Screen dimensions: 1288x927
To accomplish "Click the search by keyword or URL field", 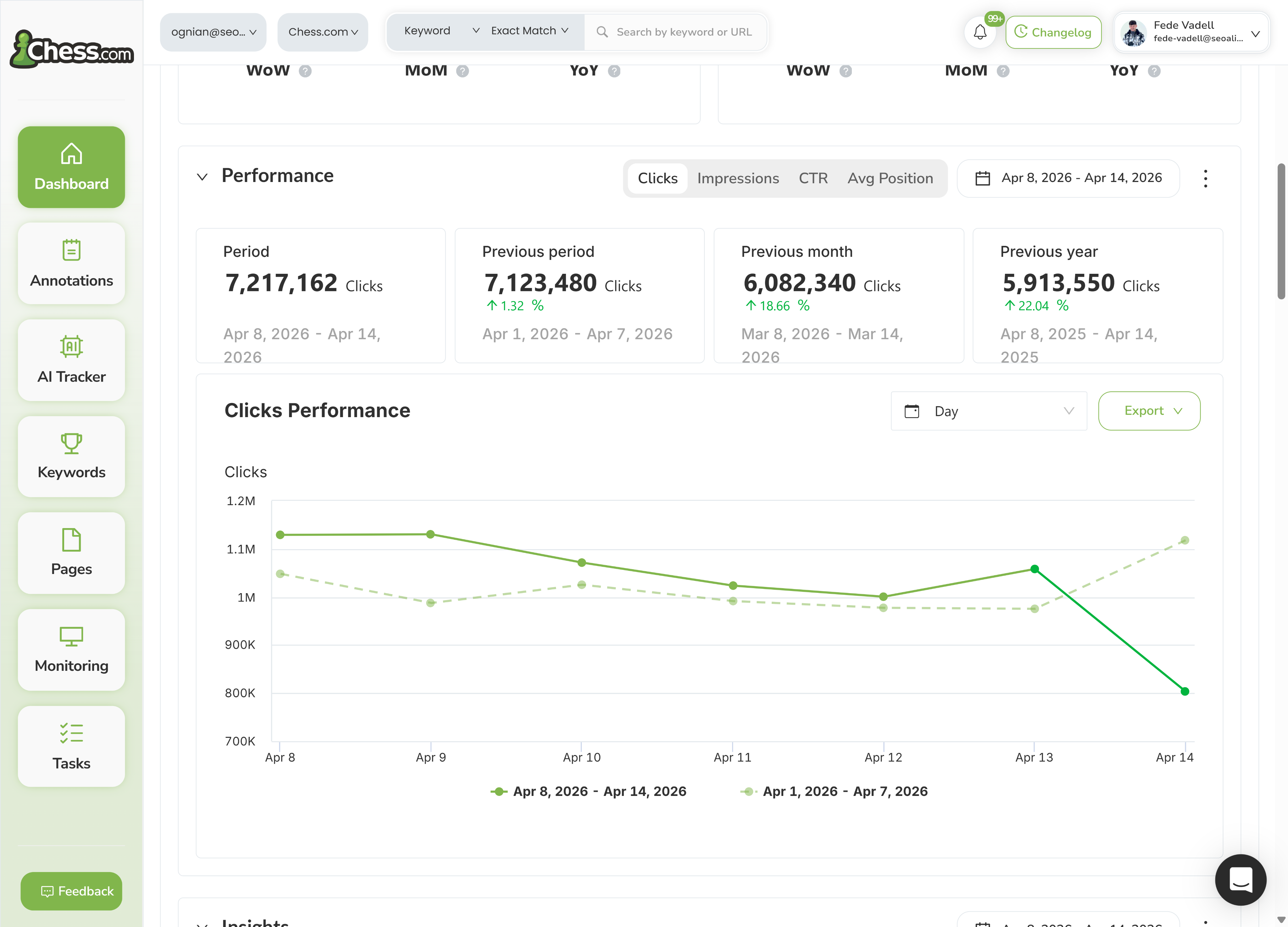I will click(x=676, y=32).
